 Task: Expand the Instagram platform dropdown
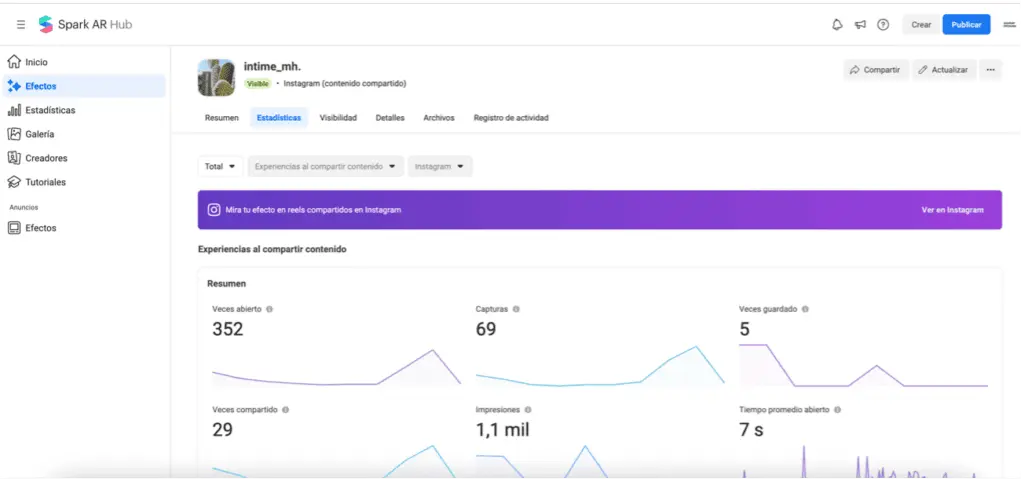click(x=440, y=167)
